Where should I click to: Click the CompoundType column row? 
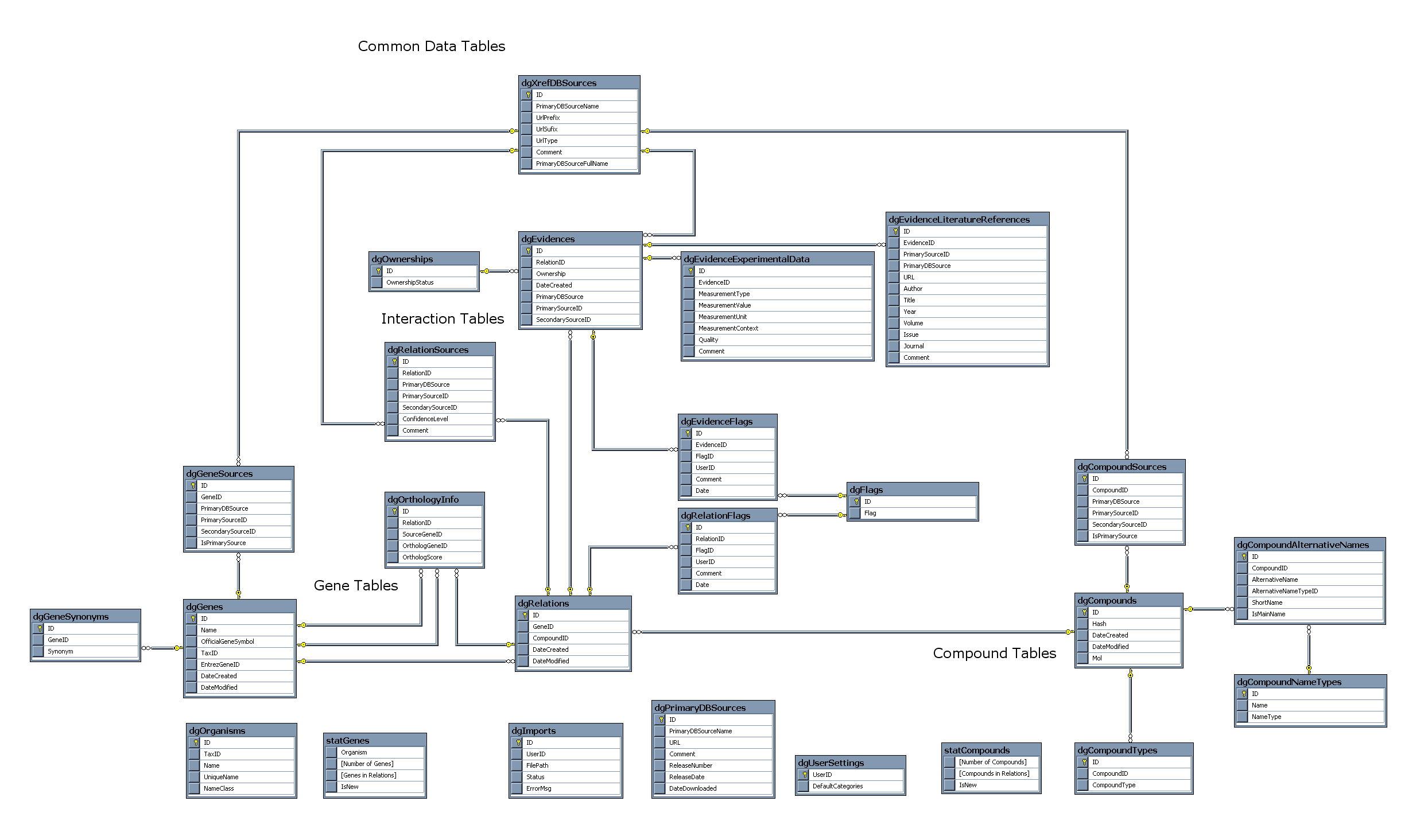pos(1134,785)
